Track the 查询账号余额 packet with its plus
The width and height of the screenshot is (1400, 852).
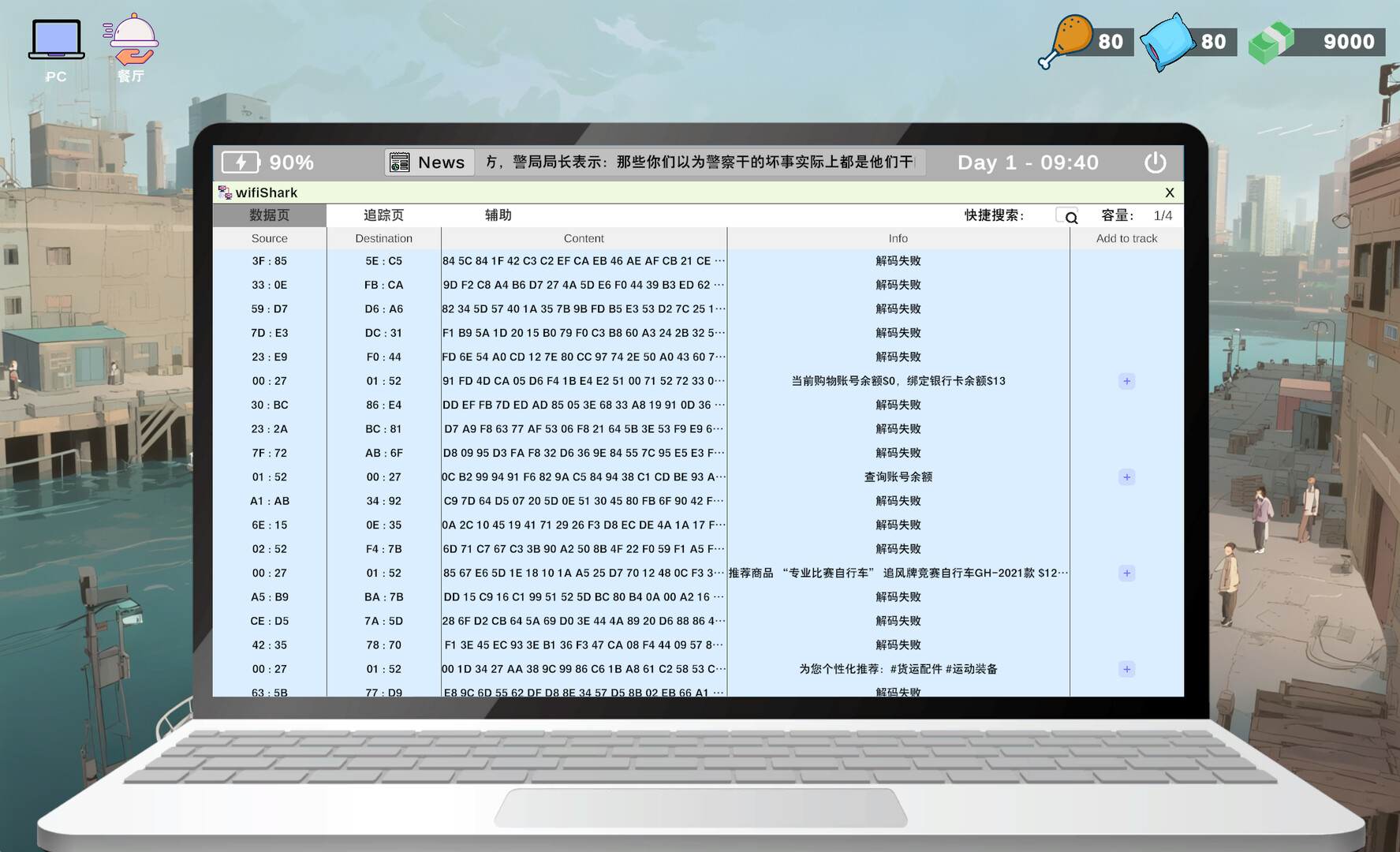coord(1126,476)
